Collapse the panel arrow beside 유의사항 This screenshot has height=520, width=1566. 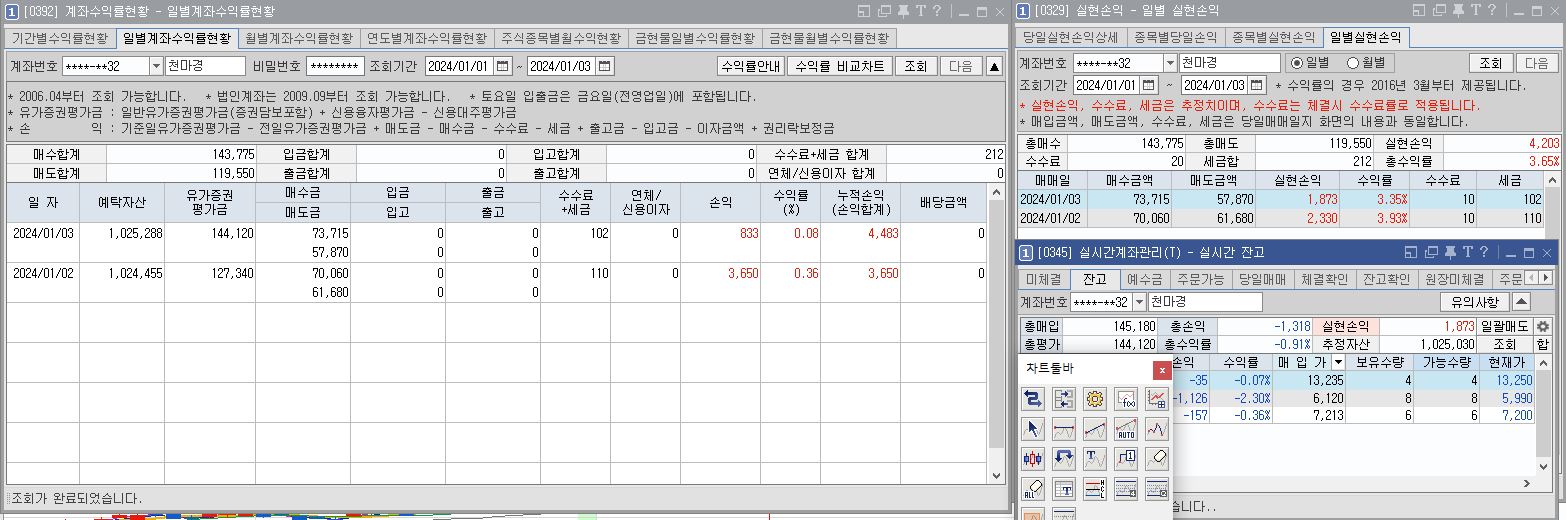tap(1520, 301)
